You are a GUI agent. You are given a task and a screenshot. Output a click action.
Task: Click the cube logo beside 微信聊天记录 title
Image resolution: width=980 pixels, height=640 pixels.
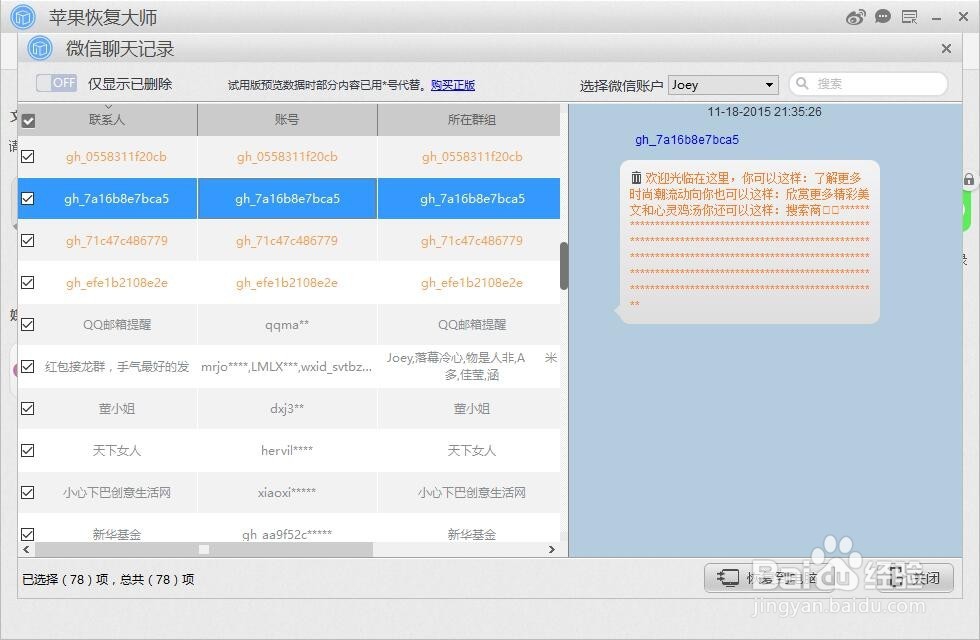40,48
